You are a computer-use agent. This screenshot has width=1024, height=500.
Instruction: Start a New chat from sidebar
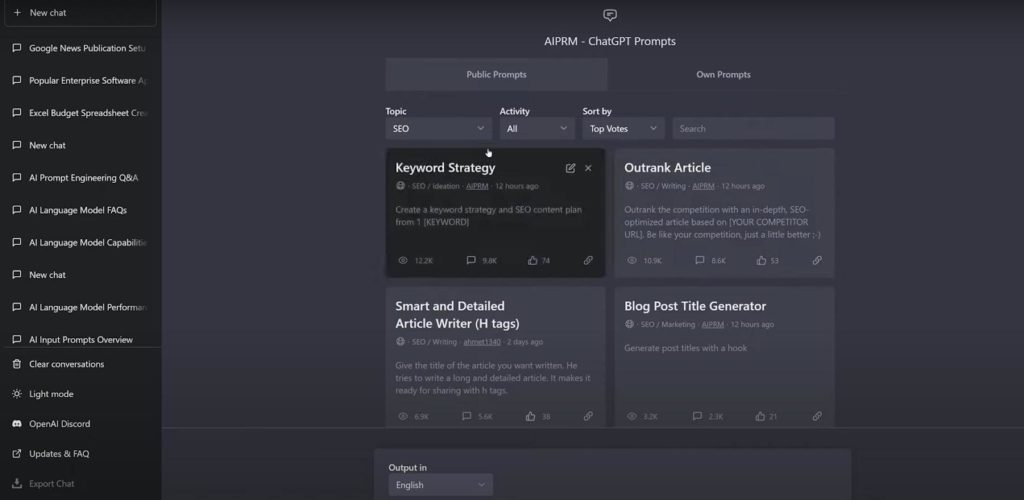point(80,13)
